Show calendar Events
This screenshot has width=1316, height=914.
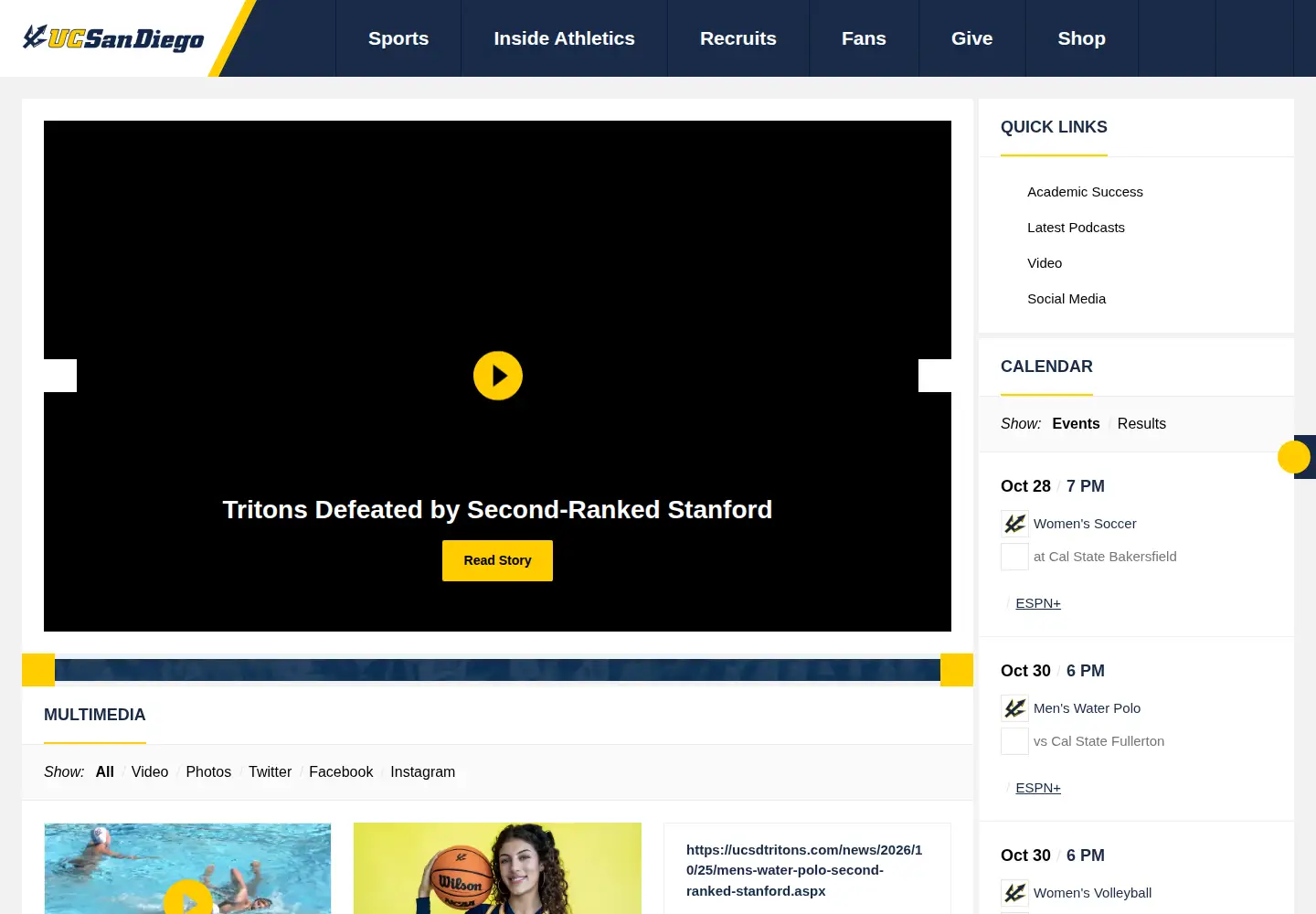pyautogui.click(x=1076, y=424)
